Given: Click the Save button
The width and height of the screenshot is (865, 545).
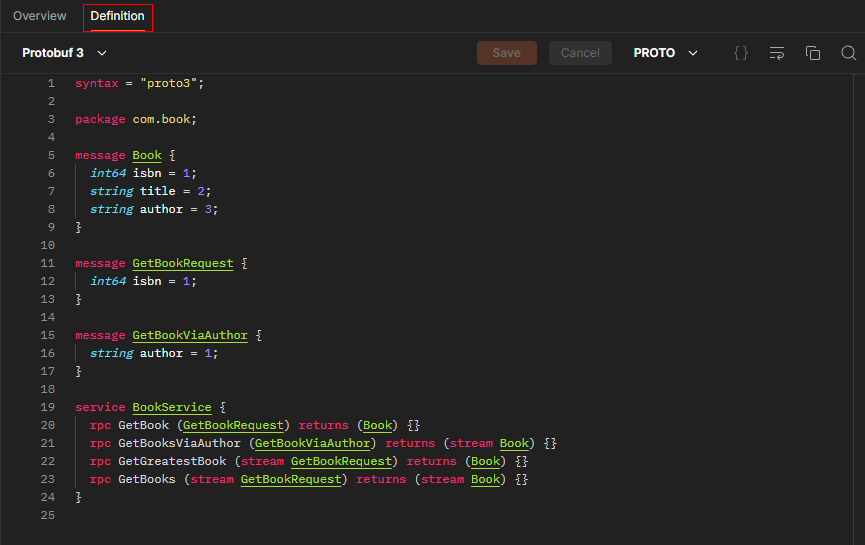Looking at the screenshot, I should point(506,53).
